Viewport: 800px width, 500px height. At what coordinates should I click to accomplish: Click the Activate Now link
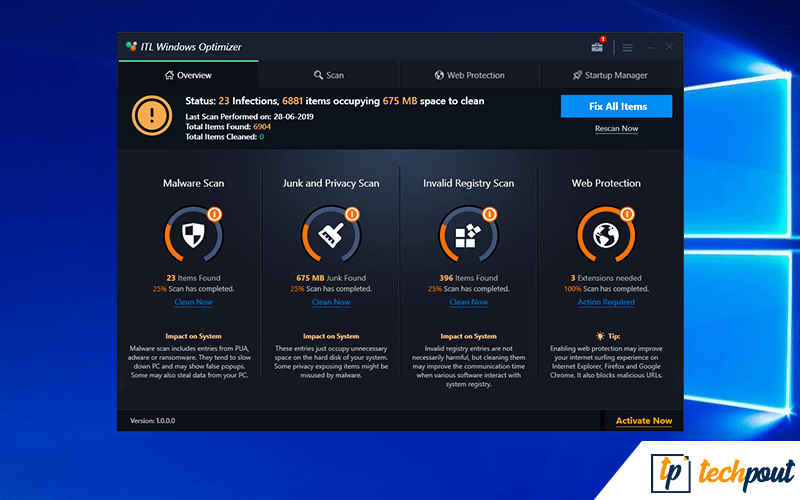pyautogui.click(x=644, y=421)
